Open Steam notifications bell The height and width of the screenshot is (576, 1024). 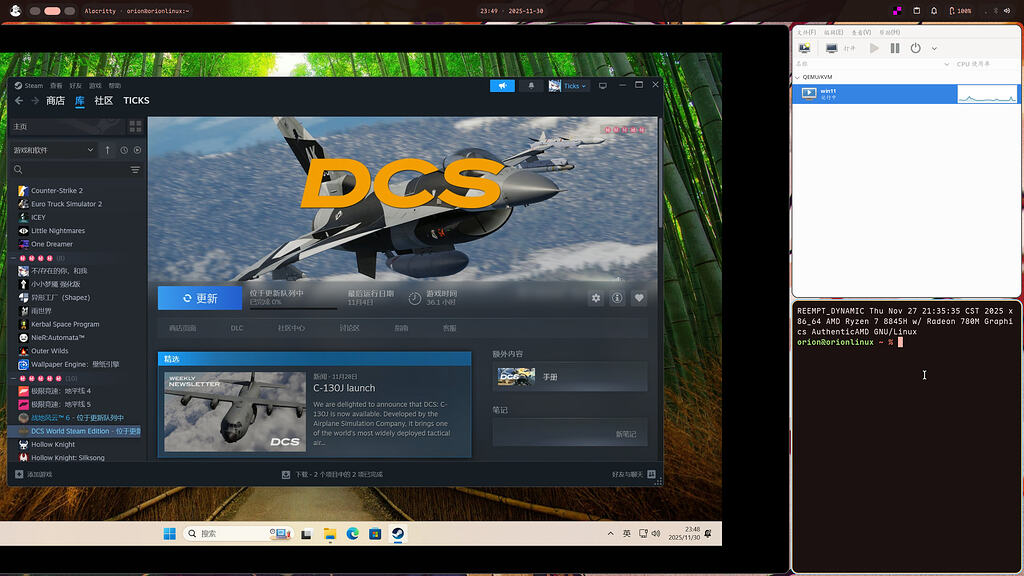[x=531, y=86]
